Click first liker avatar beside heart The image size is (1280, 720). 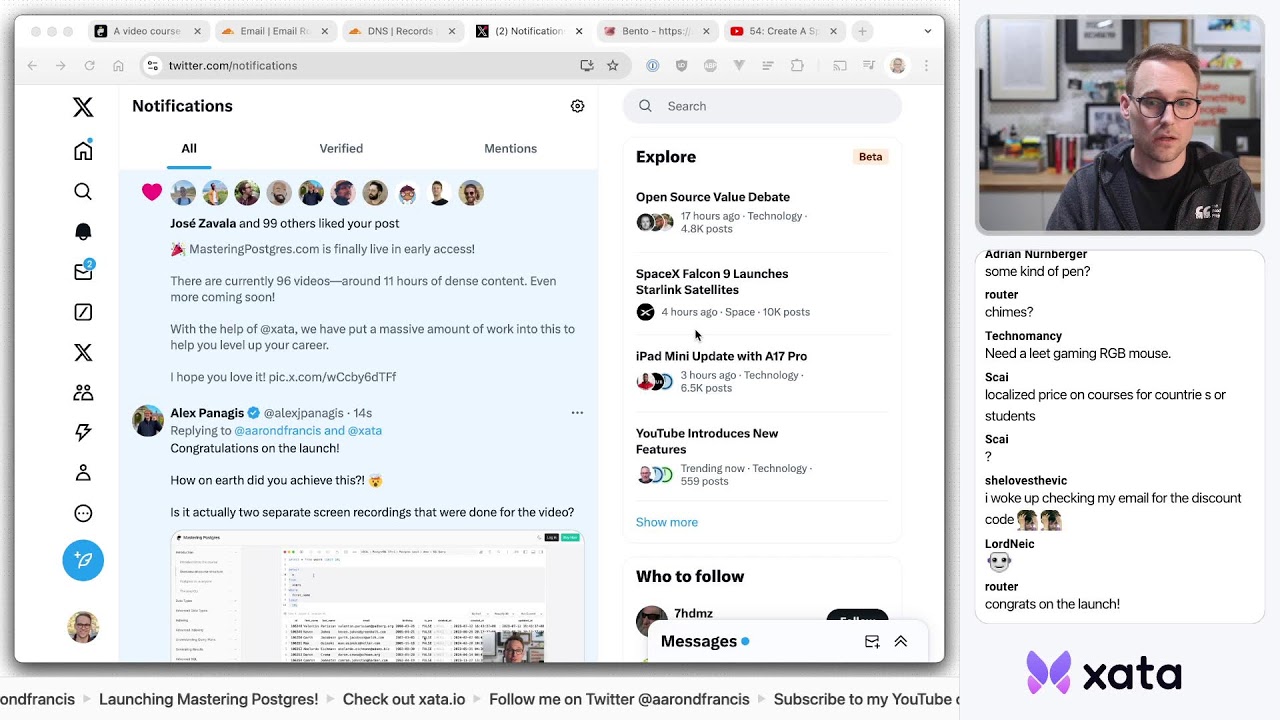183,193
